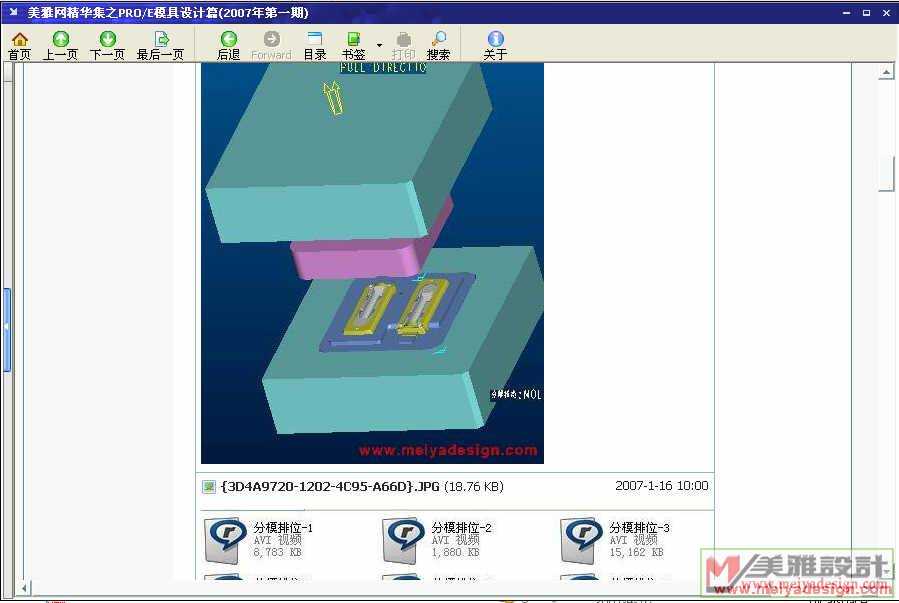
Task: Click the horizontal scrollbar left arrow
Action: click(24, 588)
